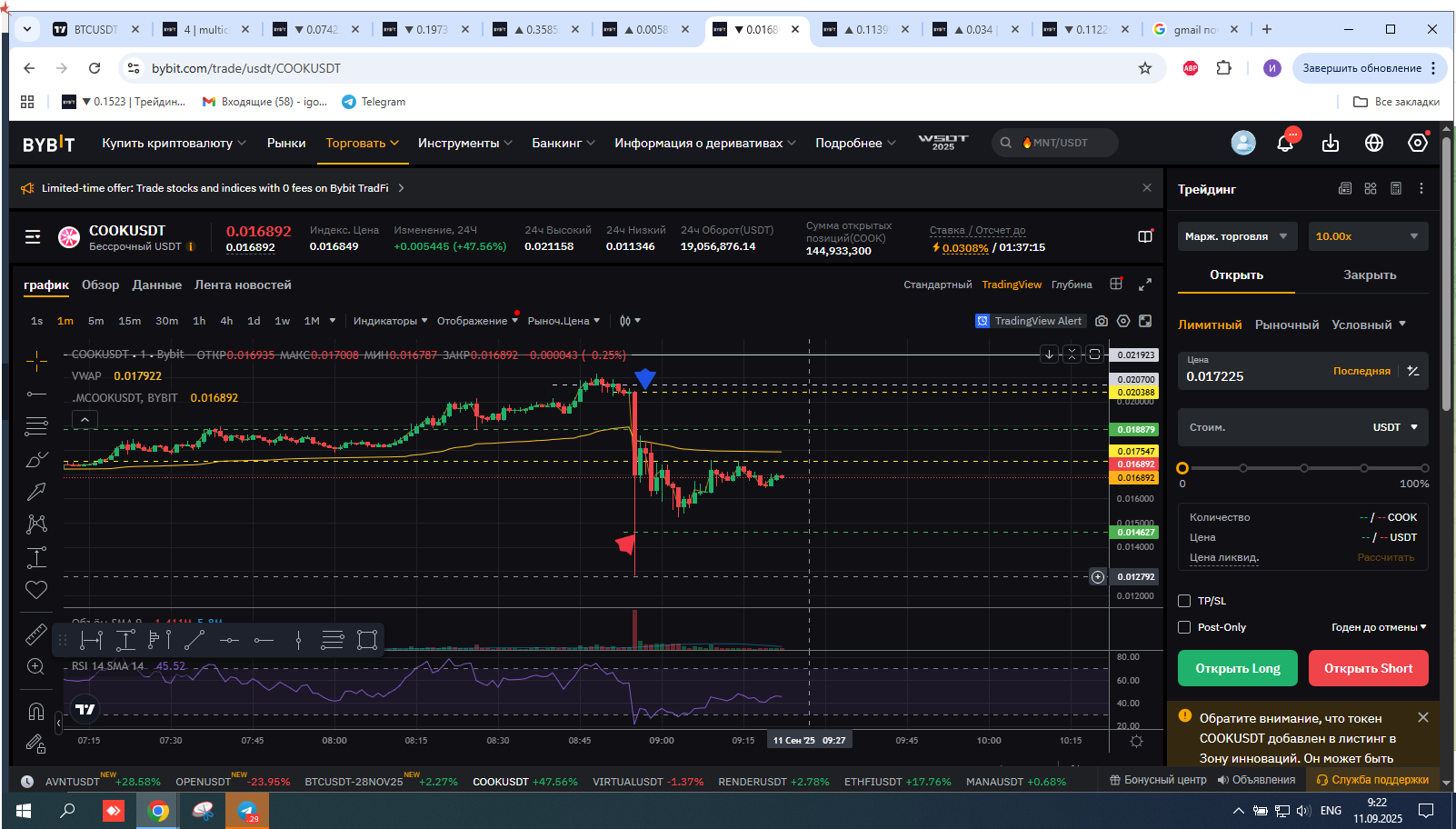Open the 10.00x leverage dropdown
The width and height of the screenshot is (1456, 829).
pyautogui.click(x=1368, y=236)
